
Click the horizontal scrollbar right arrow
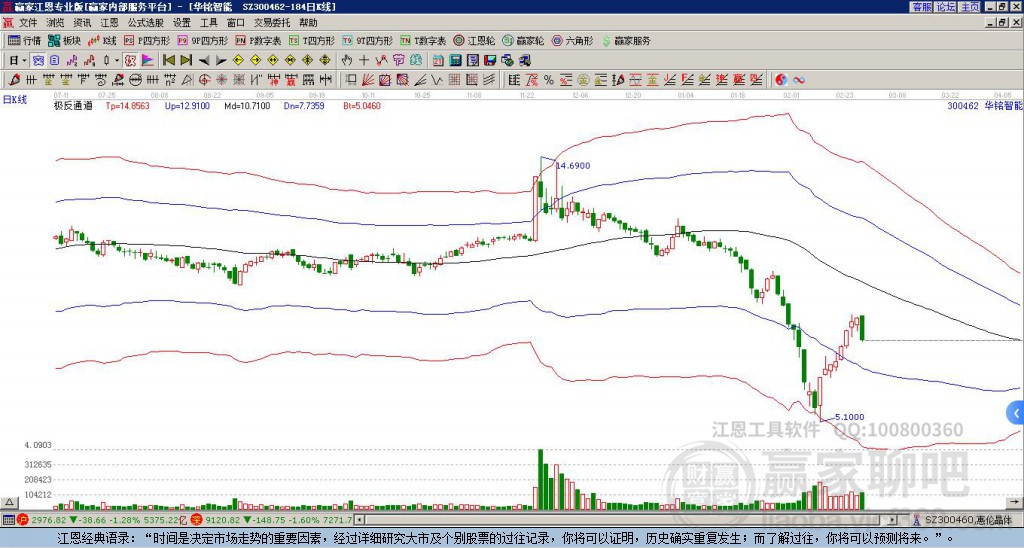(893, 520)
